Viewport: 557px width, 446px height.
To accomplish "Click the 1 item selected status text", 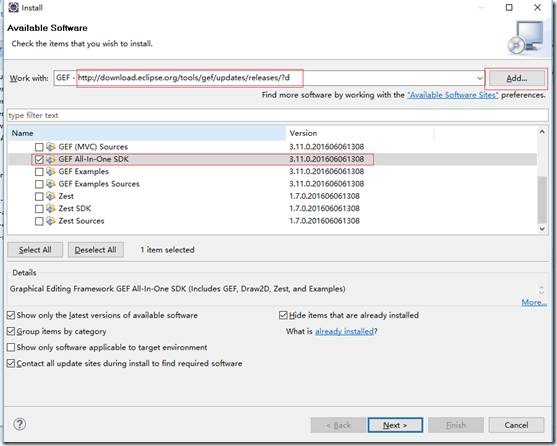I will coord(167,250).
